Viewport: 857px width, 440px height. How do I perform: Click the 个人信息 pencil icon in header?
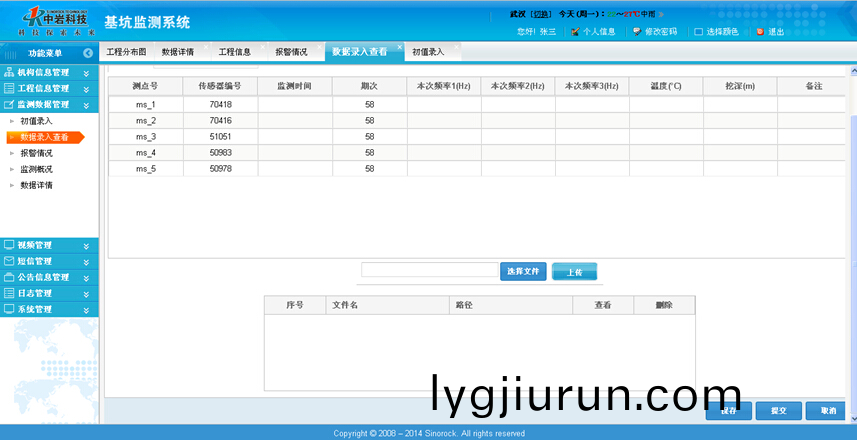575,32
